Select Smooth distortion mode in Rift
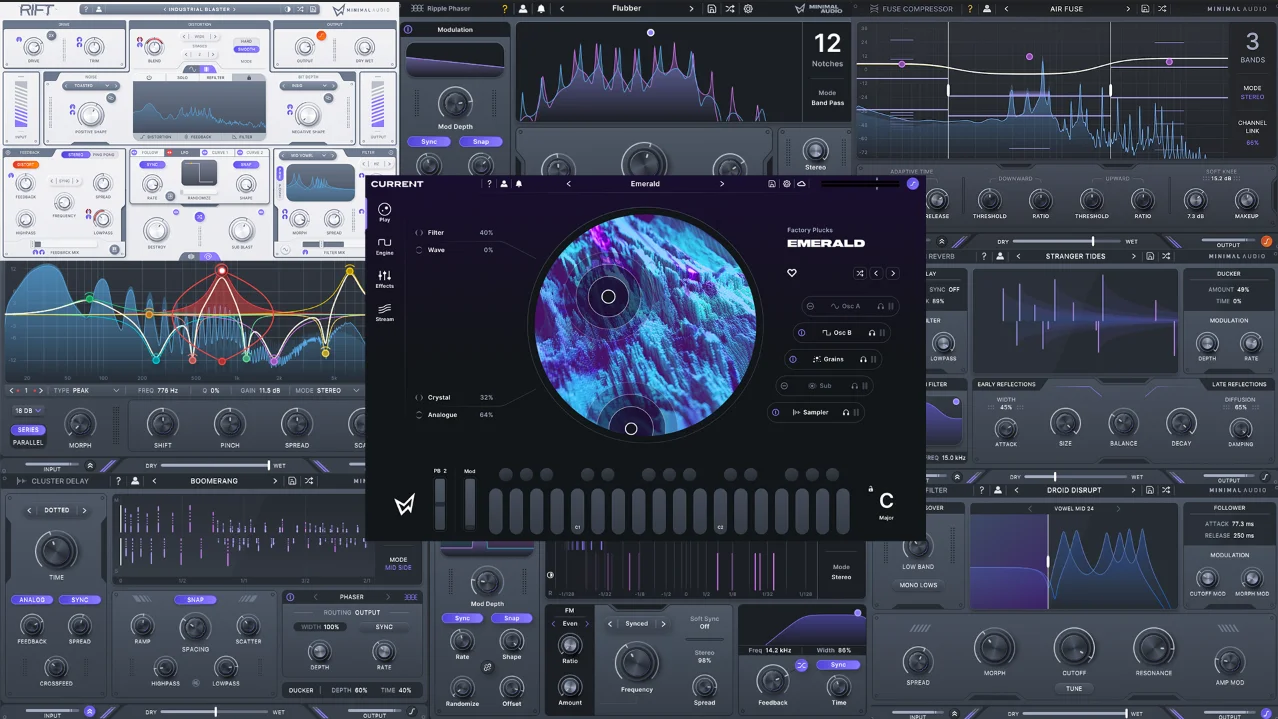1278x719 pixels. 245,49
